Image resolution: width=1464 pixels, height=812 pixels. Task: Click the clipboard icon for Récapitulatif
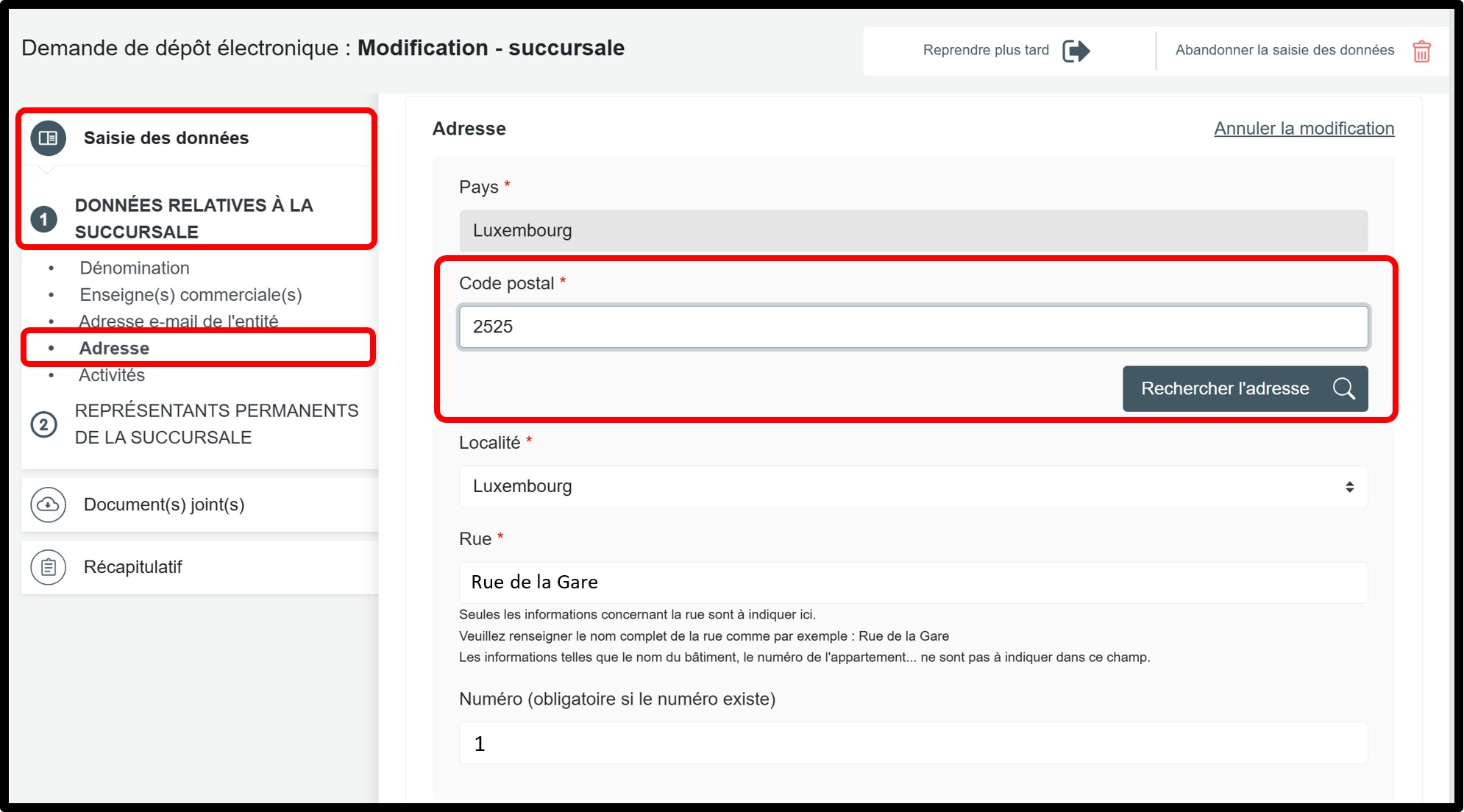tap(49, 567)
